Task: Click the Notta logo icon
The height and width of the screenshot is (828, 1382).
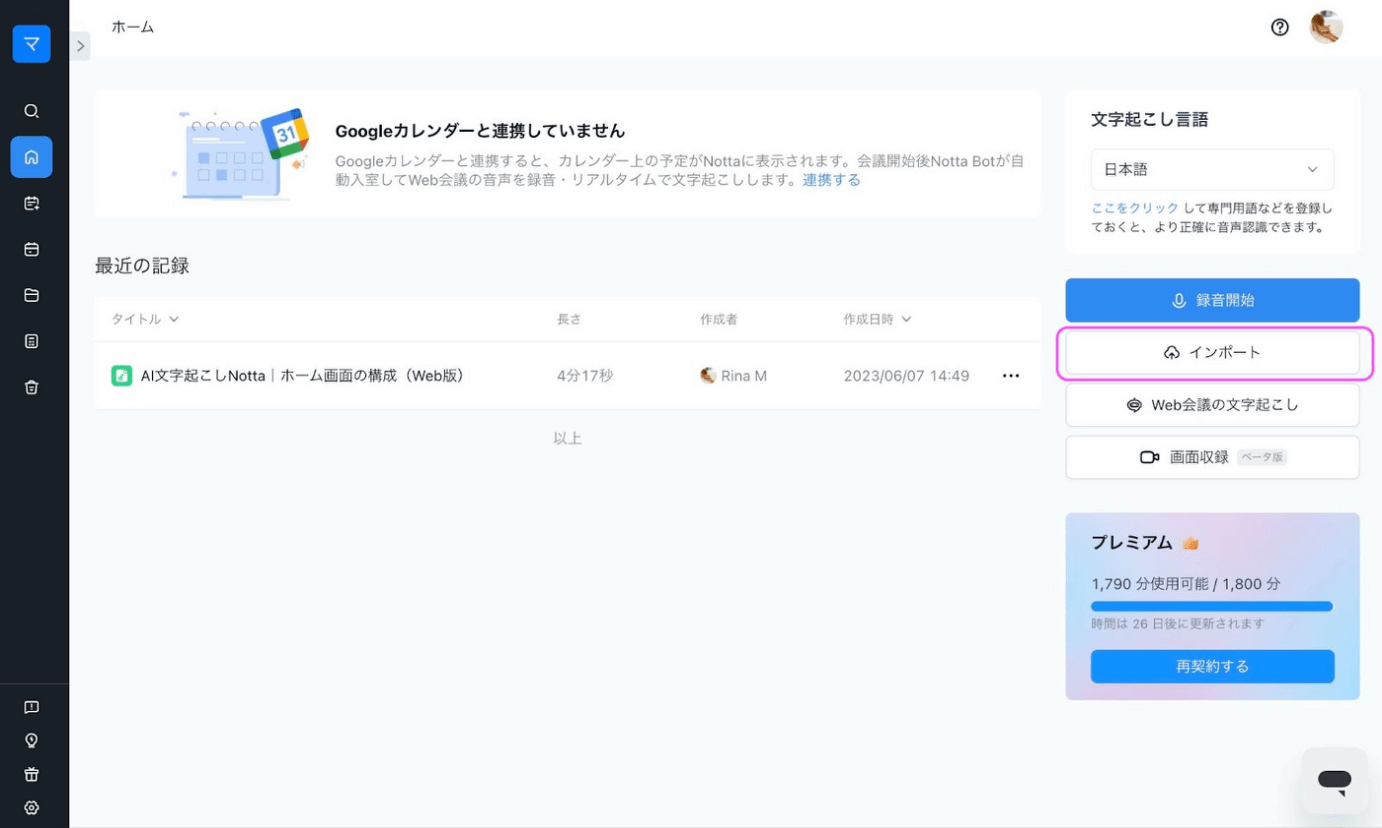Action: (x=31, y=44)
